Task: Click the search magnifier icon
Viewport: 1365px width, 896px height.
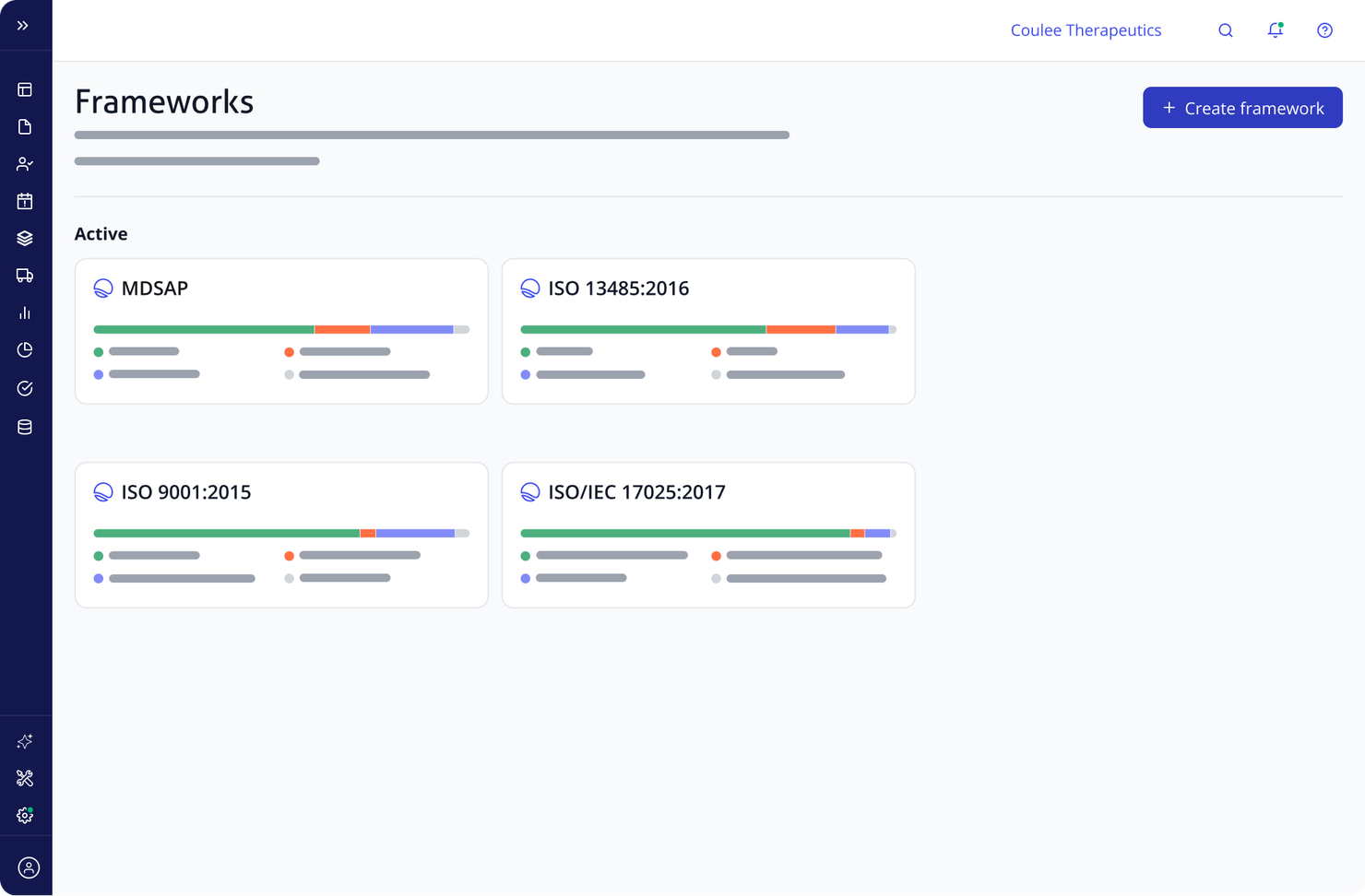Action: click(1226, 30)
